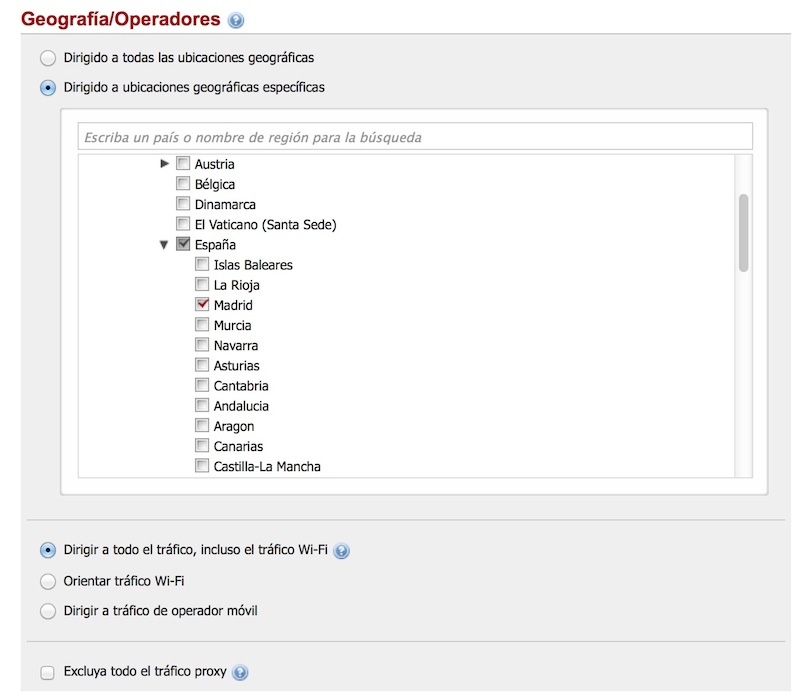Click help icon next to proxy traffic

click(240, 673)
